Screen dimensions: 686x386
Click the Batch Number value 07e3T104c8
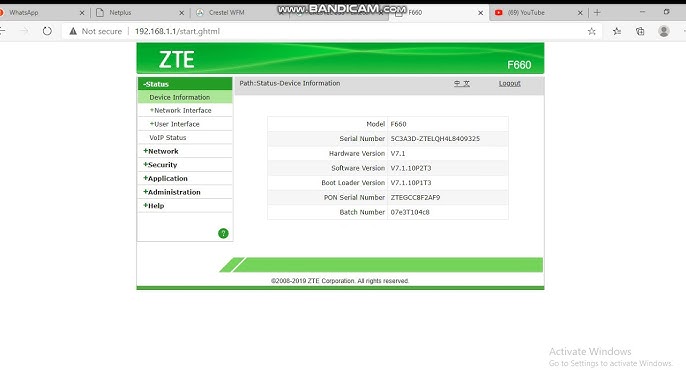coord(410,212)
